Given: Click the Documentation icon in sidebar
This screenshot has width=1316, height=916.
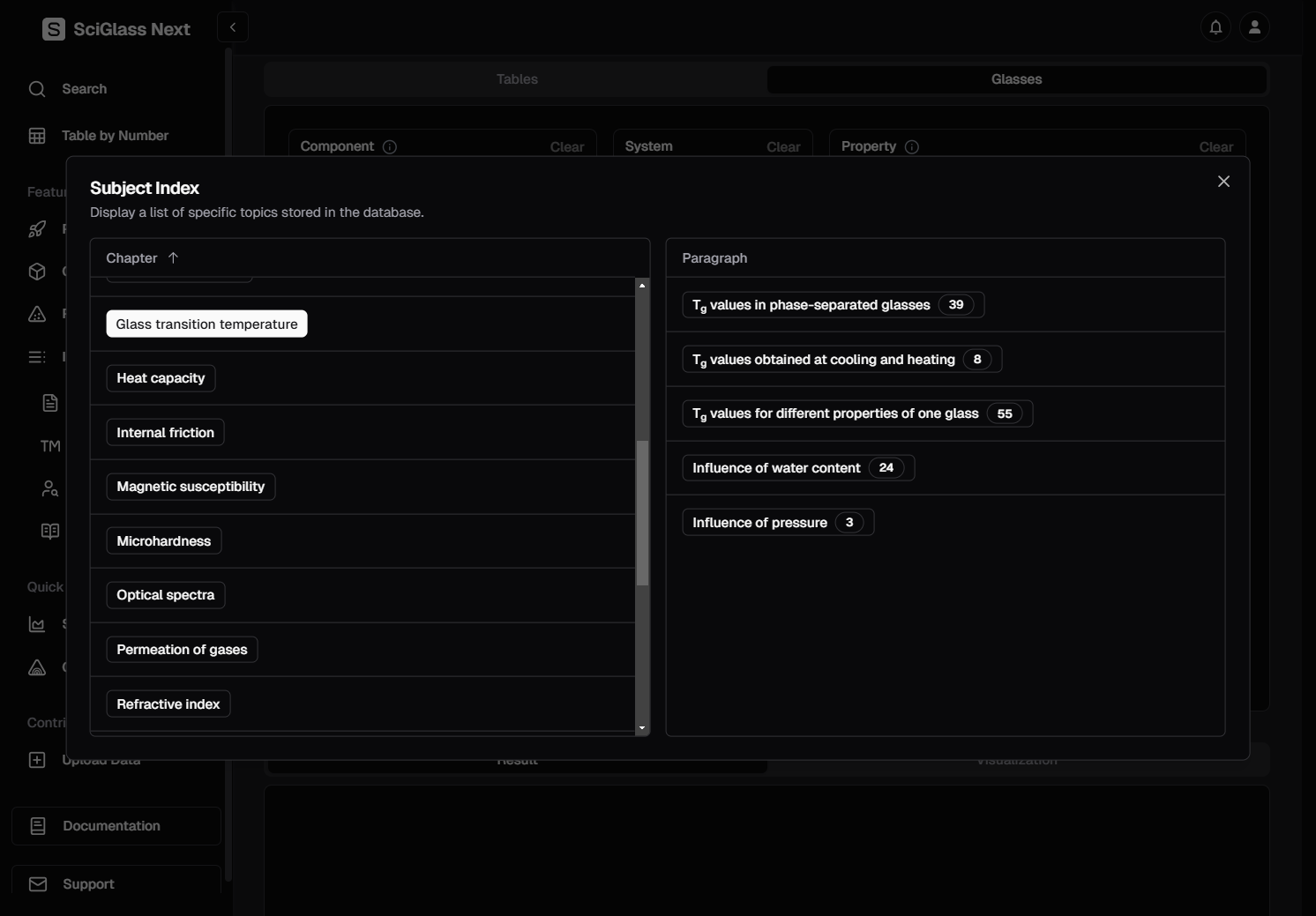Looking at the screenshot, I should 38,826.
